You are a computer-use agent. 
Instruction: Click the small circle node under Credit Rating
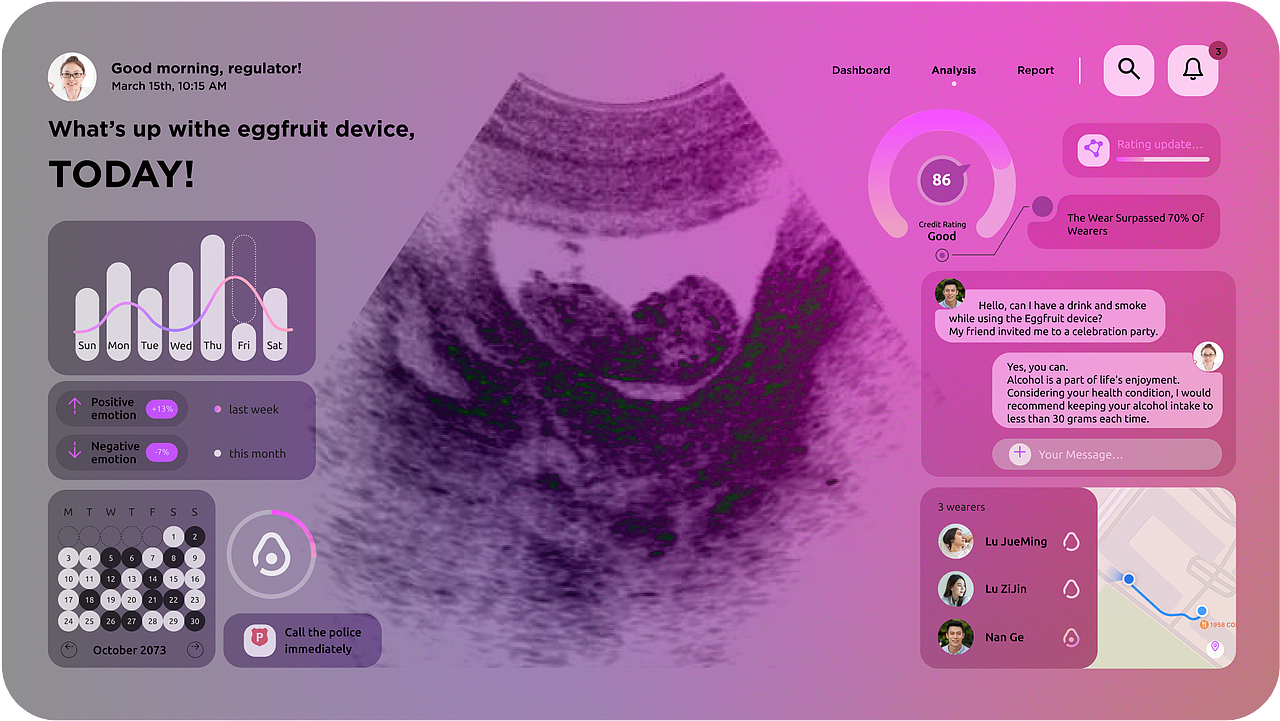942,255
